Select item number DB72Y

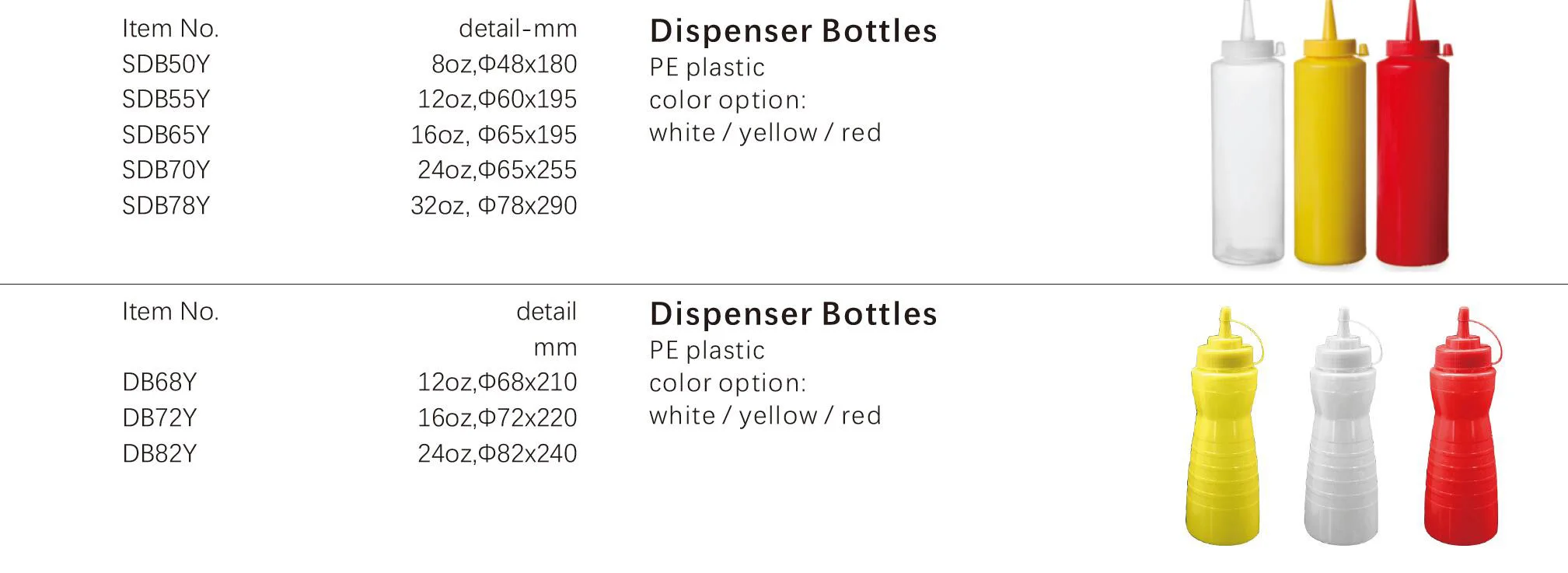tap(159, 418)
